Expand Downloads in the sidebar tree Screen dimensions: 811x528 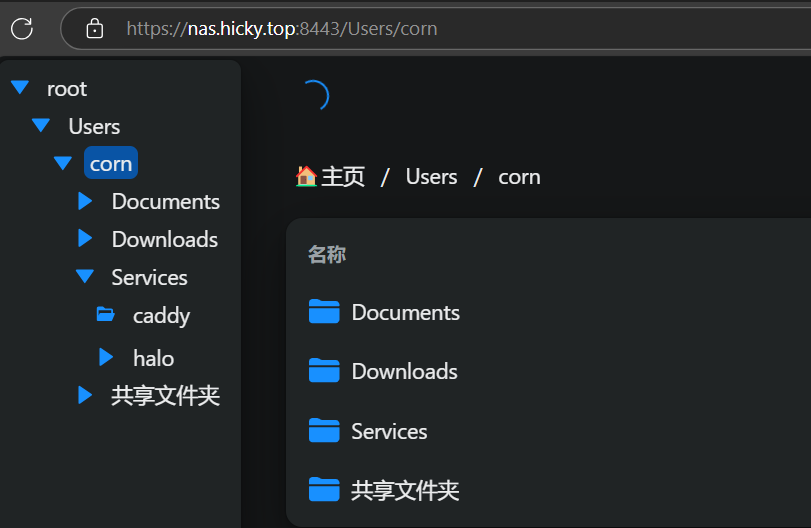pyautogui.click(x=85, y=238)
